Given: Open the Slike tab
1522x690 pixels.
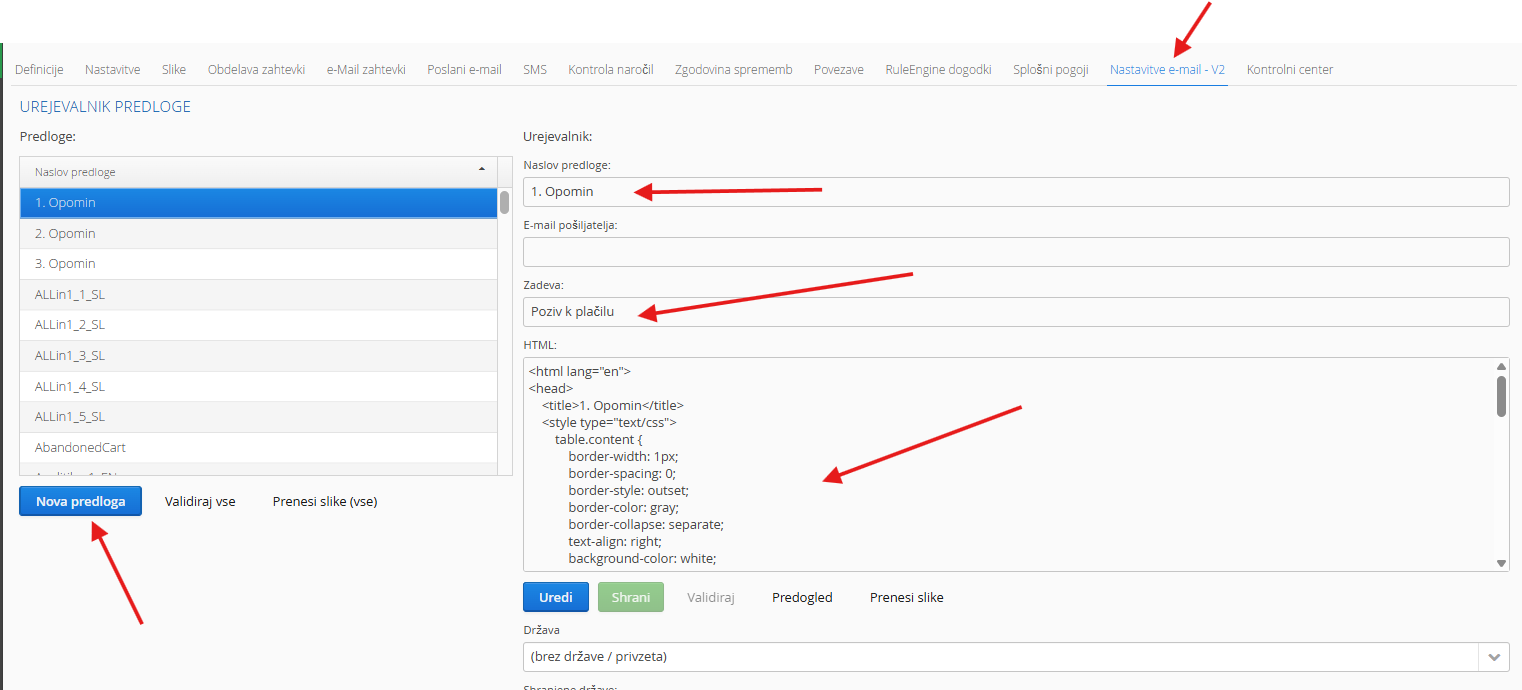Looking at the screenshot, I should [x=174, y=69].
